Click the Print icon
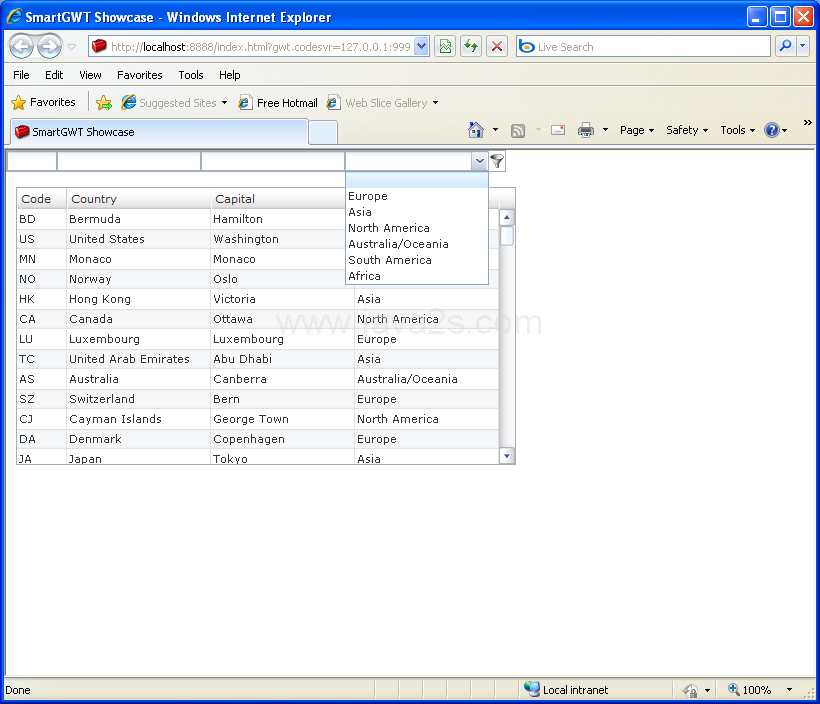Screen dimensions: 820x704 tap(586, 130)
